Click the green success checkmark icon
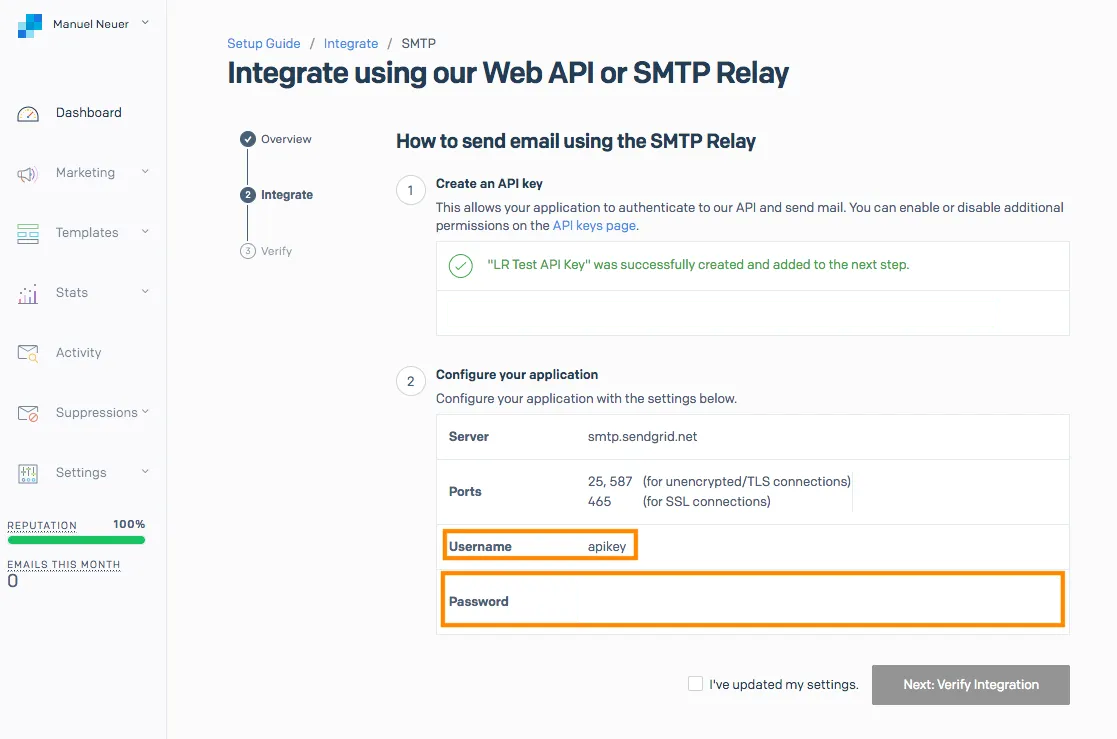Image resolution: width=1117 pixels, height=739 pixels. [x=461, y=266]
